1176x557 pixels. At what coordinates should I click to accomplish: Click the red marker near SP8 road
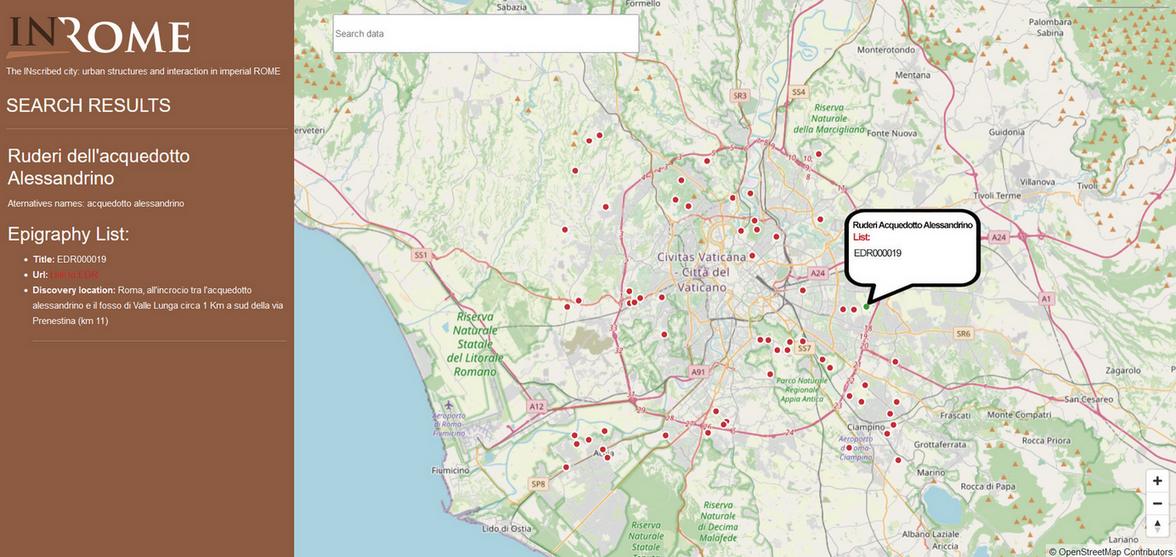tap(566, 467)
